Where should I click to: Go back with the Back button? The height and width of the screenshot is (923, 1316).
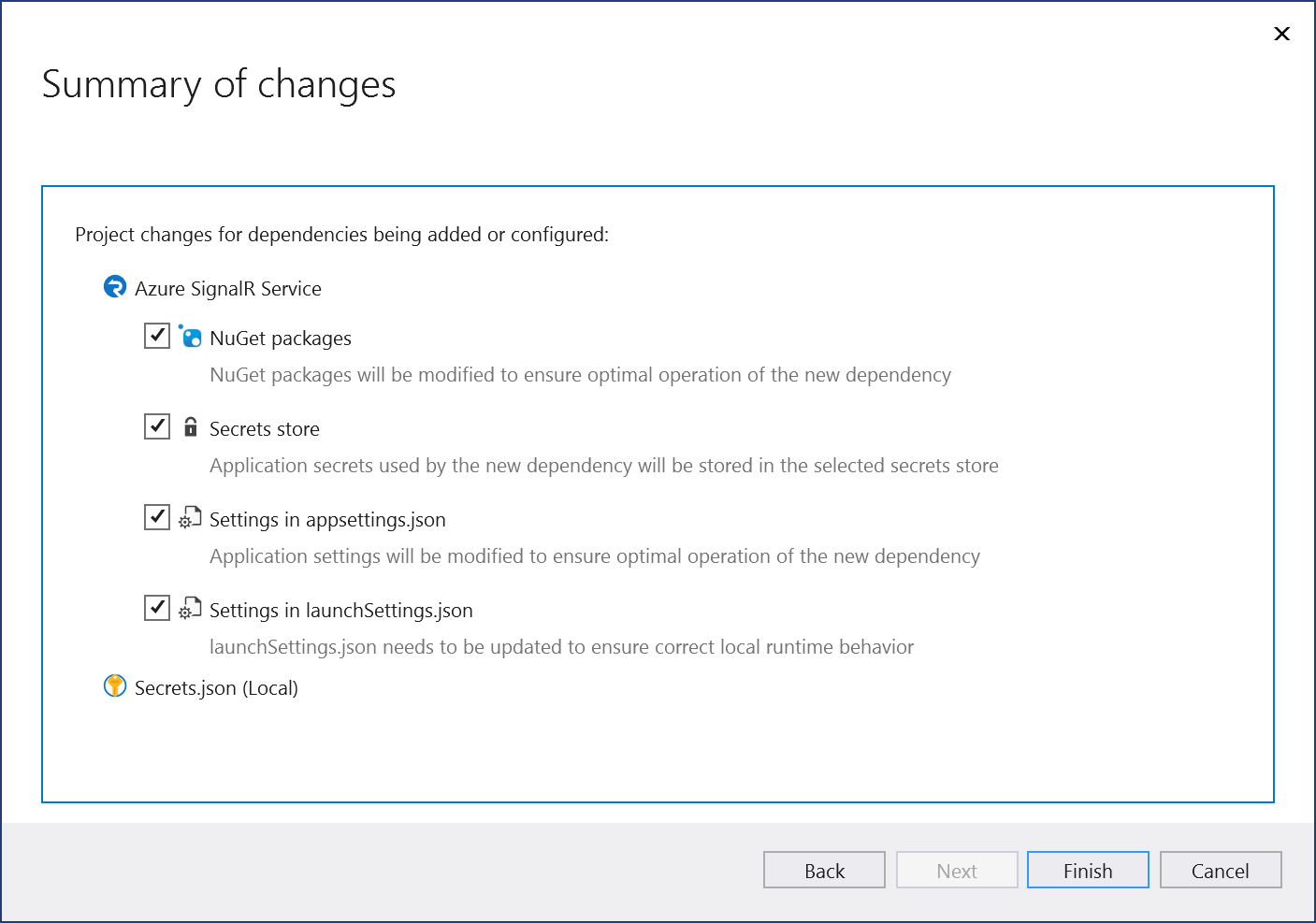click(x=823, y=870)
